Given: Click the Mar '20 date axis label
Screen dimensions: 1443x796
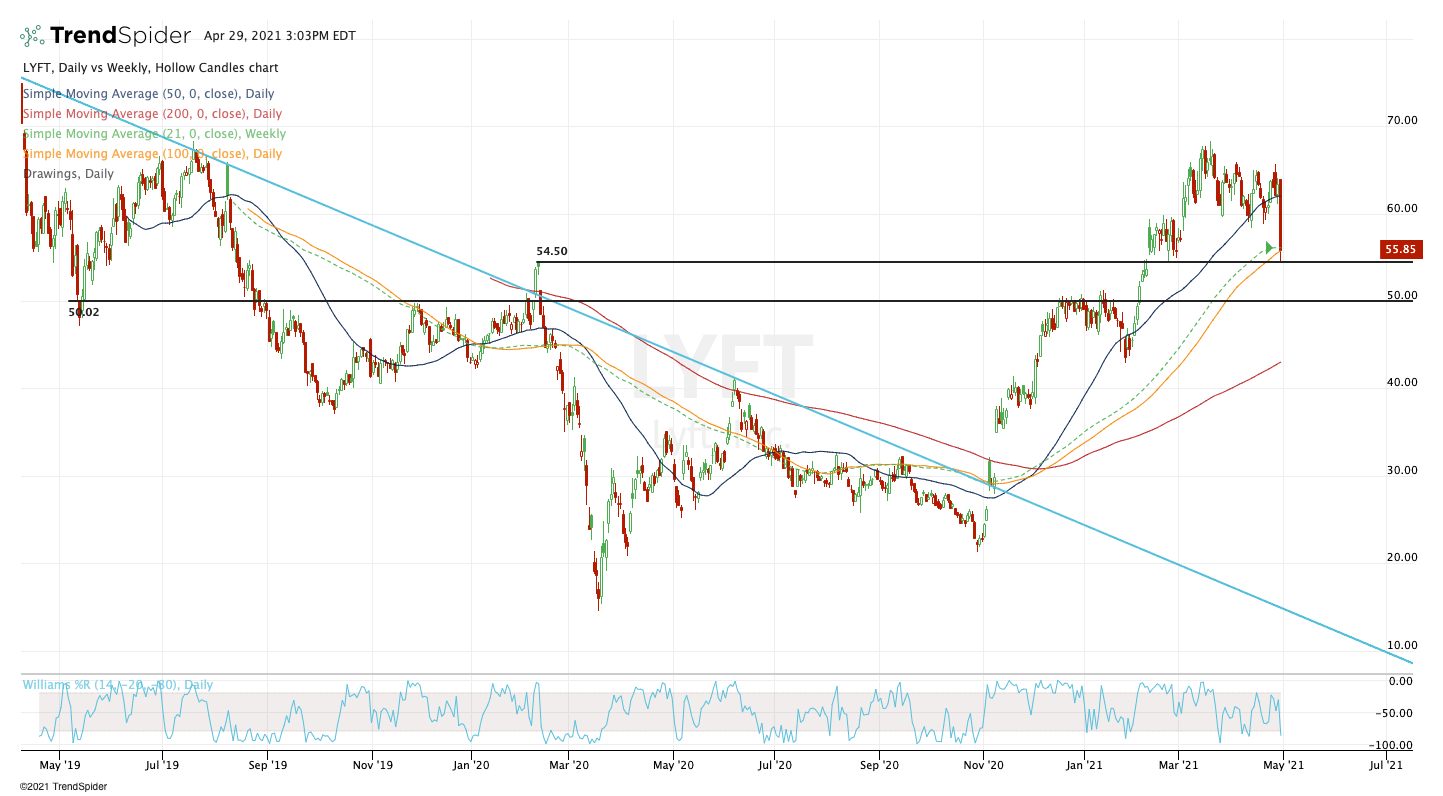Looking at the screenshot, I should click(x=568, y=767).
